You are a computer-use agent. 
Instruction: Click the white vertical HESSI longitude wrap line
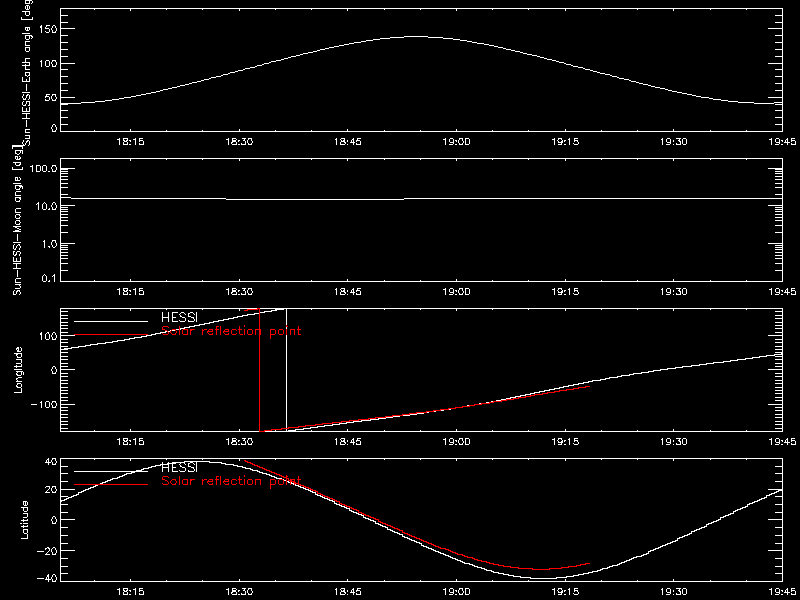click(286, 370)
